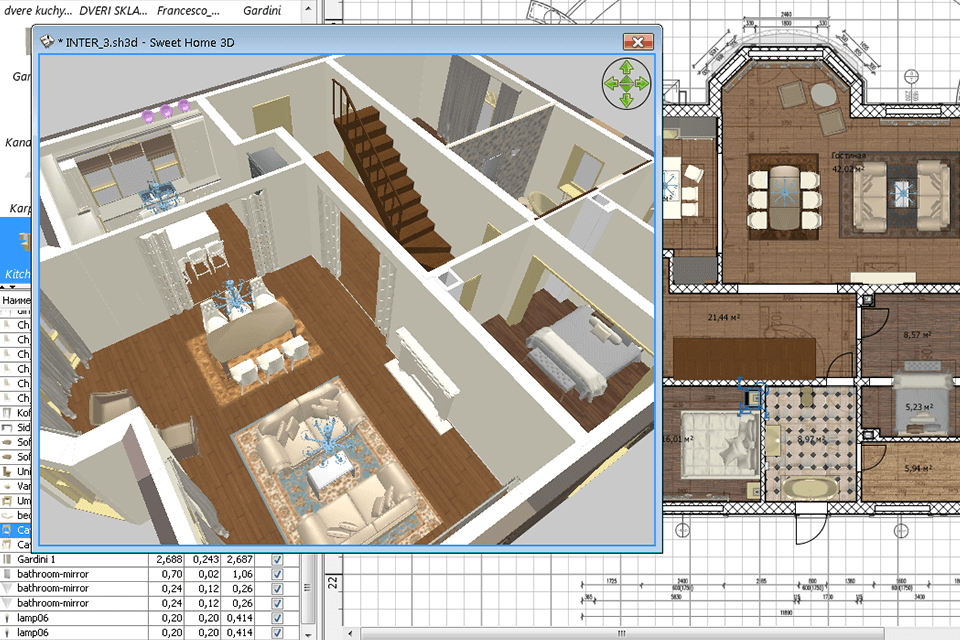Click the 'Gardini 1' name in furniture list
The width and height of the screenshot is (960, 640).
point(36,559)
